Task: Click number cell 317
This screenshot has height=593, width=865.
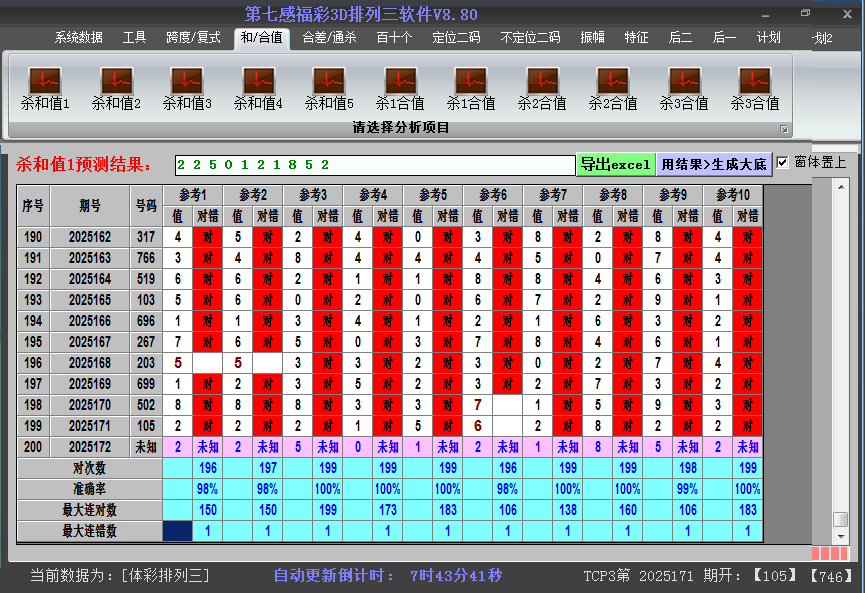Action: [146, 237]
